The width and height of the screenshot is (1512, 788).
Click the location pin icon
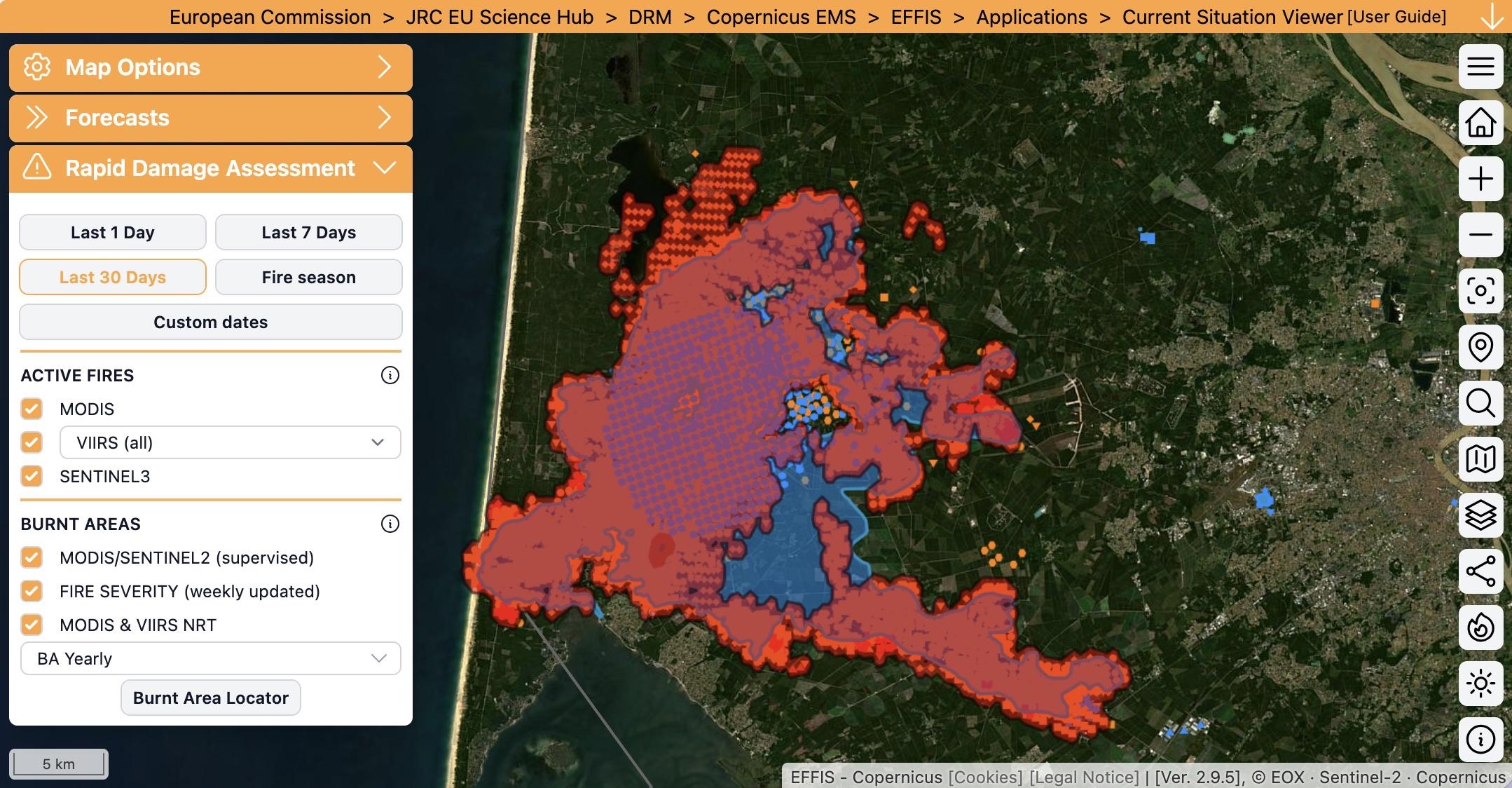(1480, 347)
